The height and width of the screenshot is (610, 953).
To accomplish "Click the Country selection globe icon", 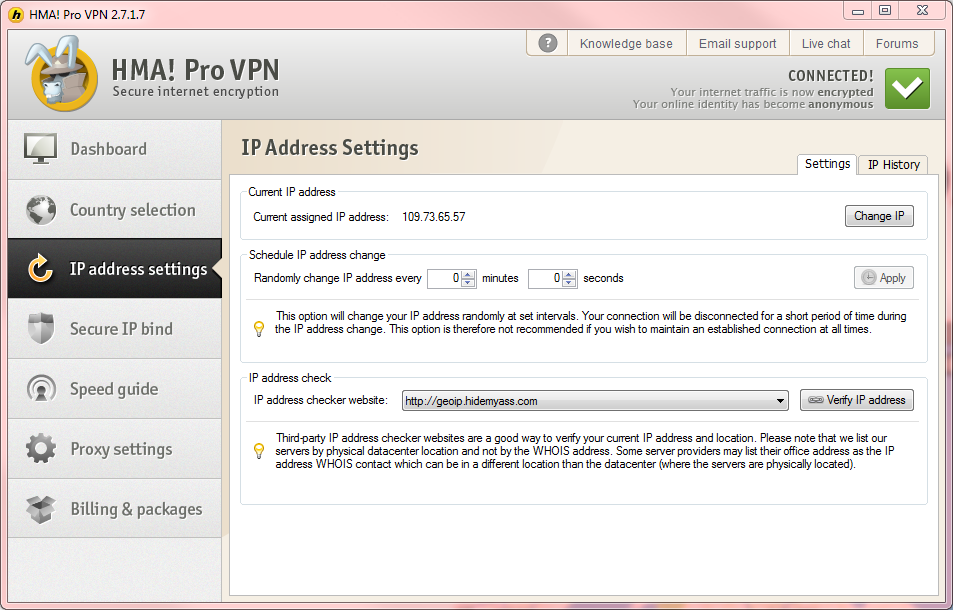I will coord(41,210).
